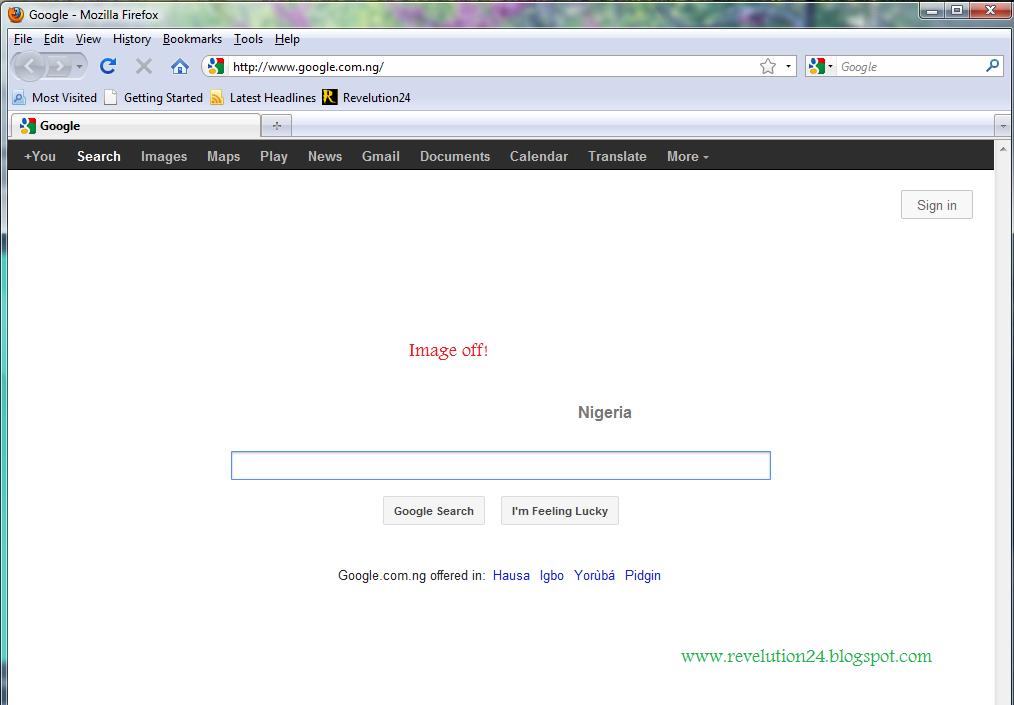Click the Google Search button
The height and width of the screenshot is (705, 1014).
point(433,510)
